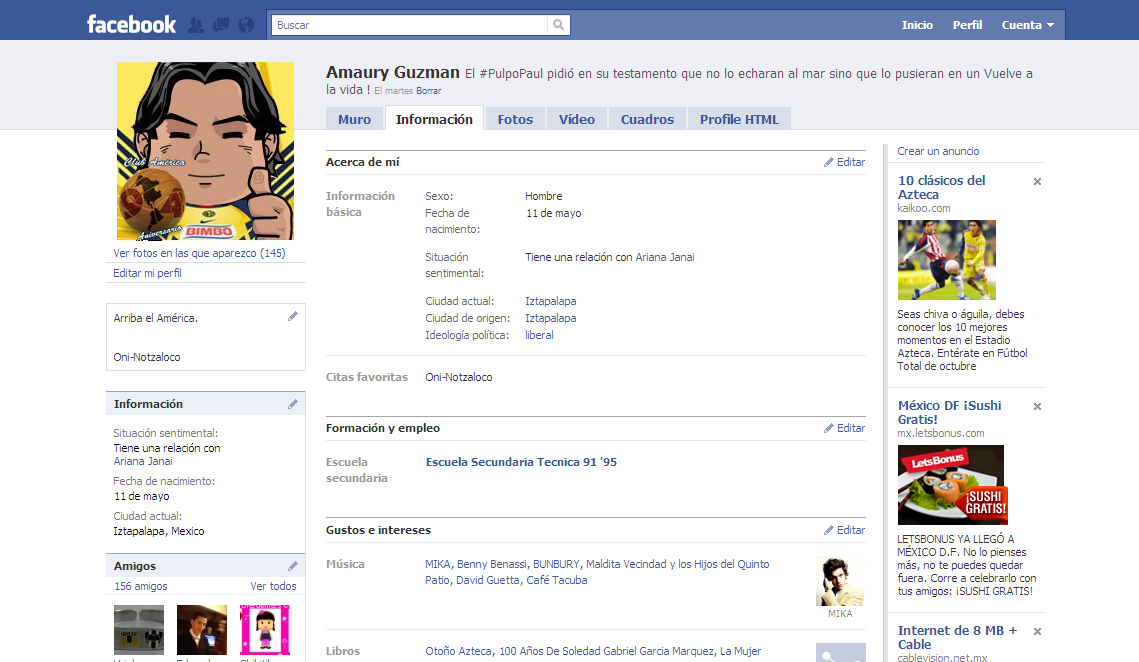Open Ariana Janai link in Situación sentimental row
This screenshot has width=1139, height=662.
[x=665, y=257]
